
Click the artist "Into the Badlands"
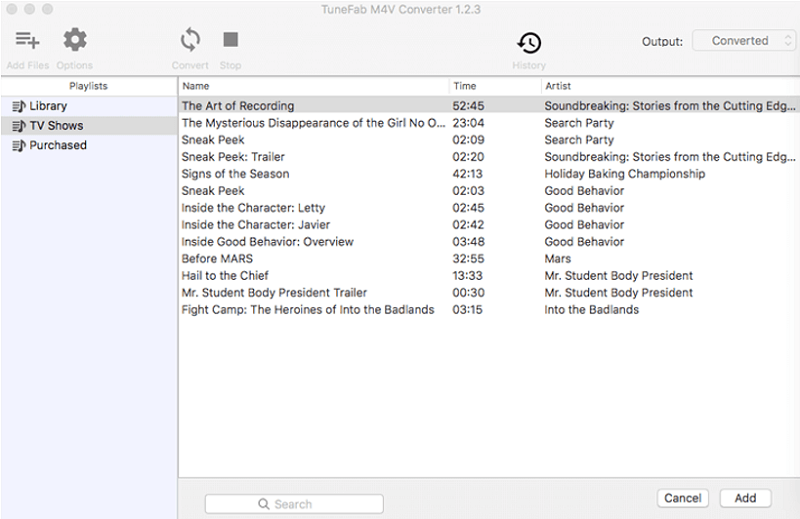click(x=591, y=309)
